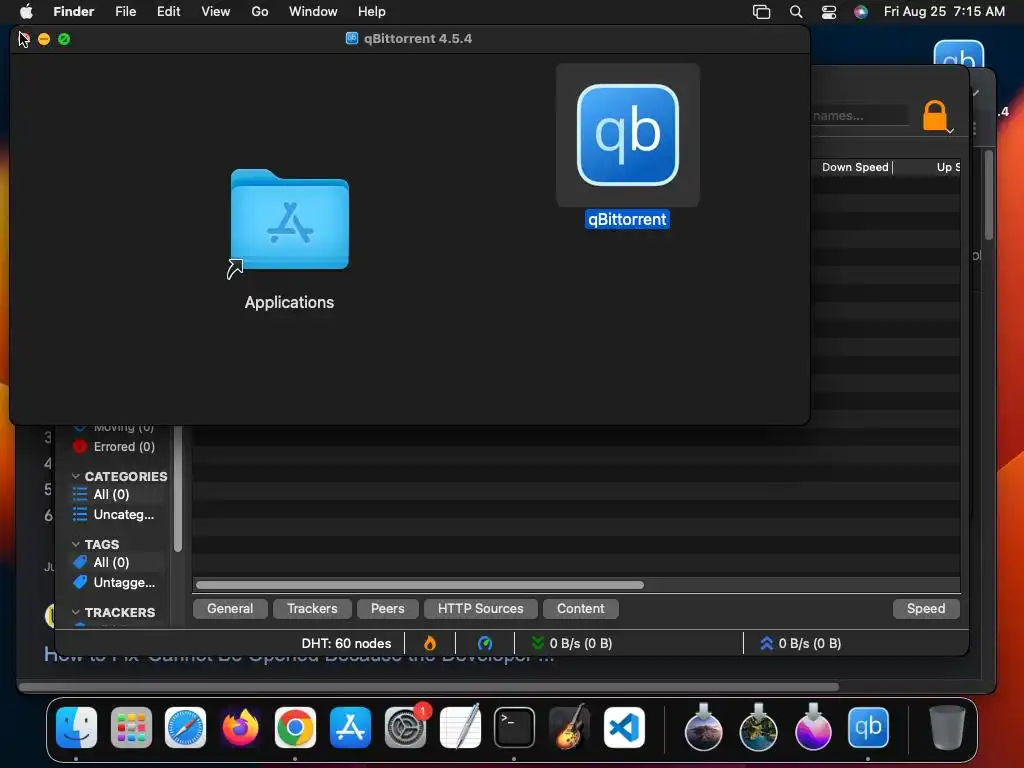
Task: Open the View menu
Action: tap(216, 12)
